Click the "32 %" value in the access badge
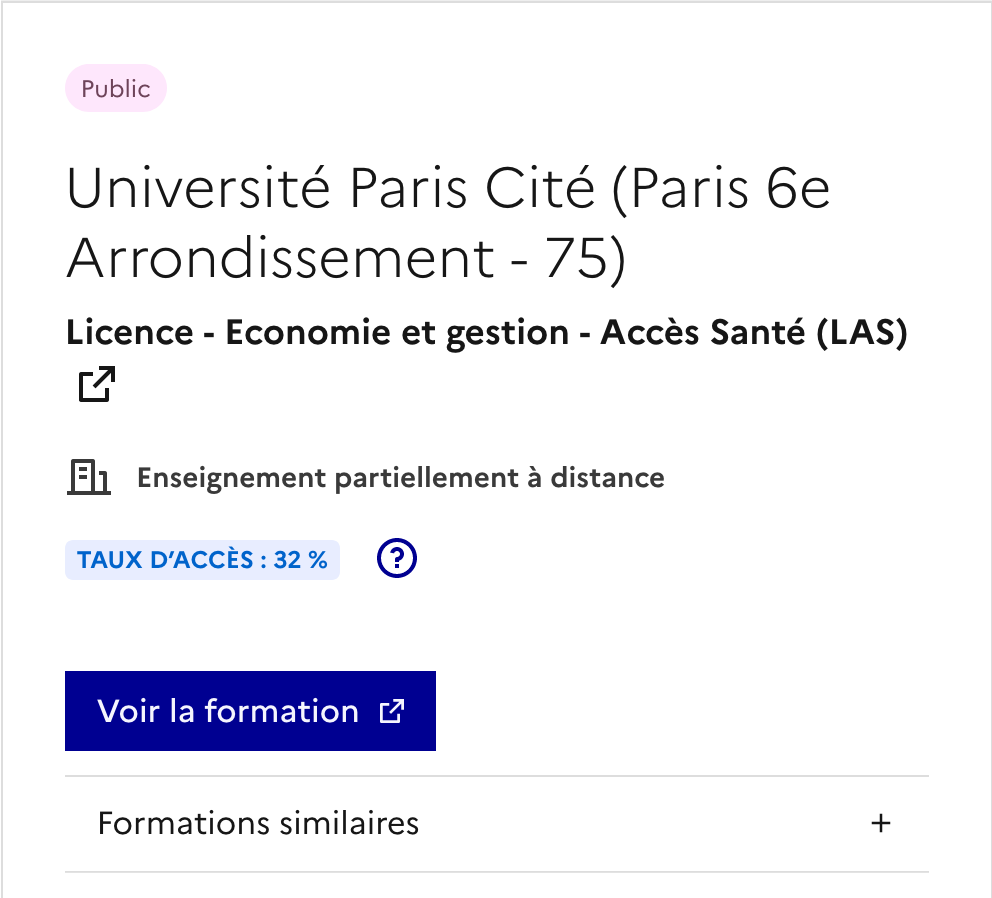Screen dimensions: 992x898 pyautogui.click(x=301, y=560)
